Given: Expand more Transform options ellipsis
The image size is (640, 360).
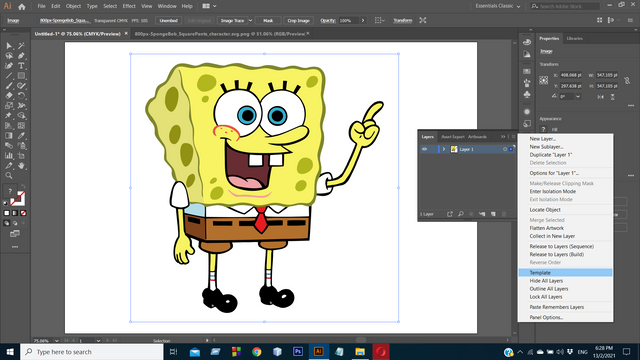Looking at the screenshot, I should [631, 106].
